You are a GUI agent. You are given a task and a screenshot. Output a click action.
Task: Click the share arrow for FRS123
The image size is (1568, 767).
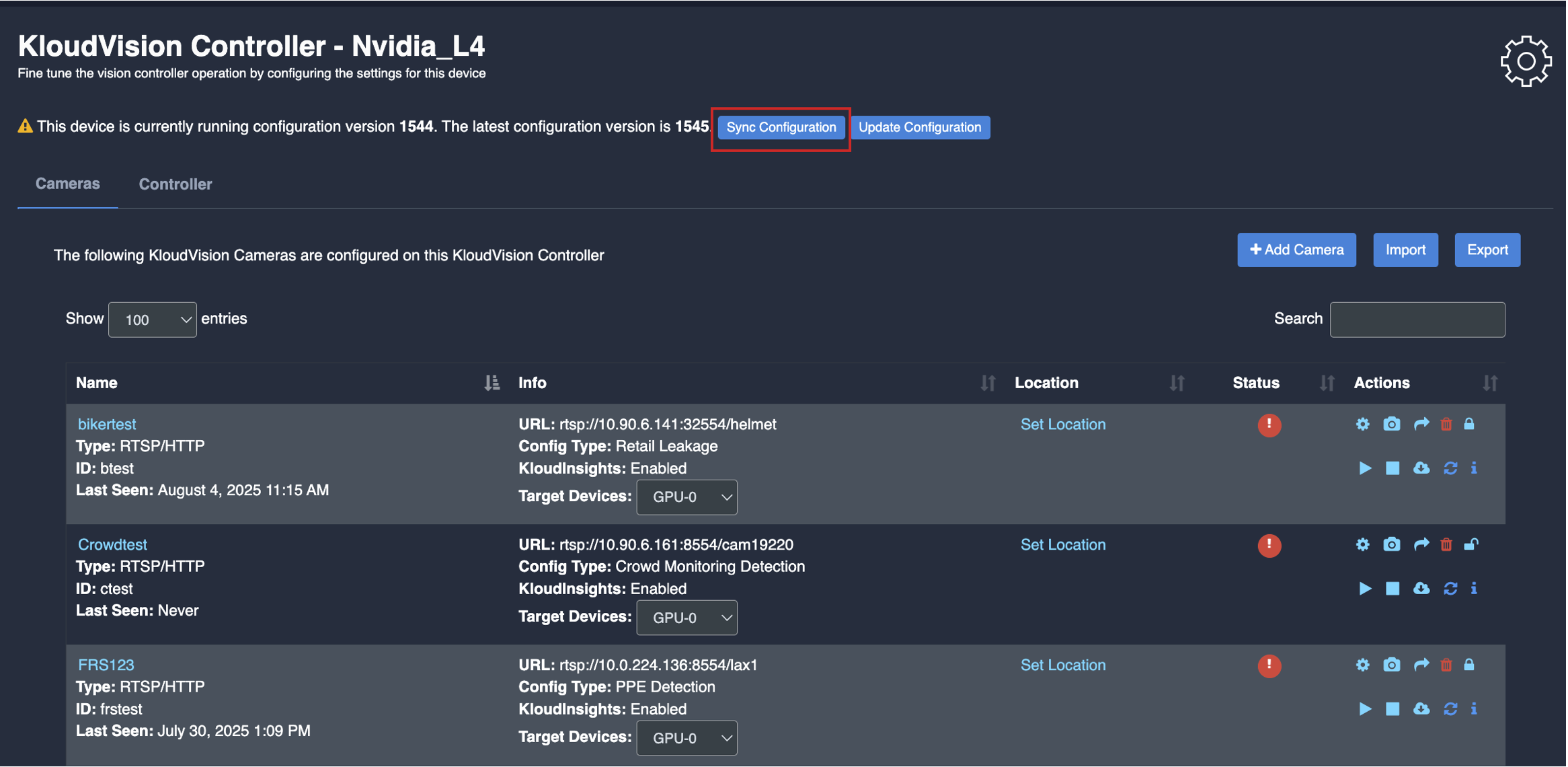pyautogui.click(x=1421, y=665)
